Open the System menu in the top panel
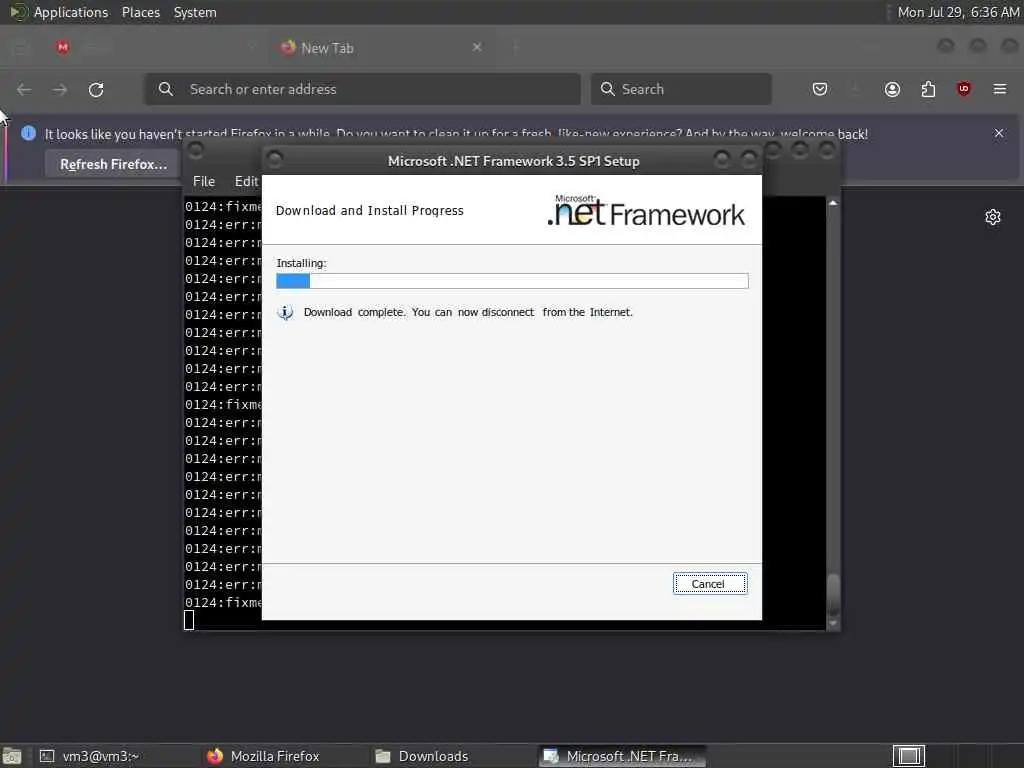The height and width of the screenshot is (768, 1024). (x=195, y=12)
